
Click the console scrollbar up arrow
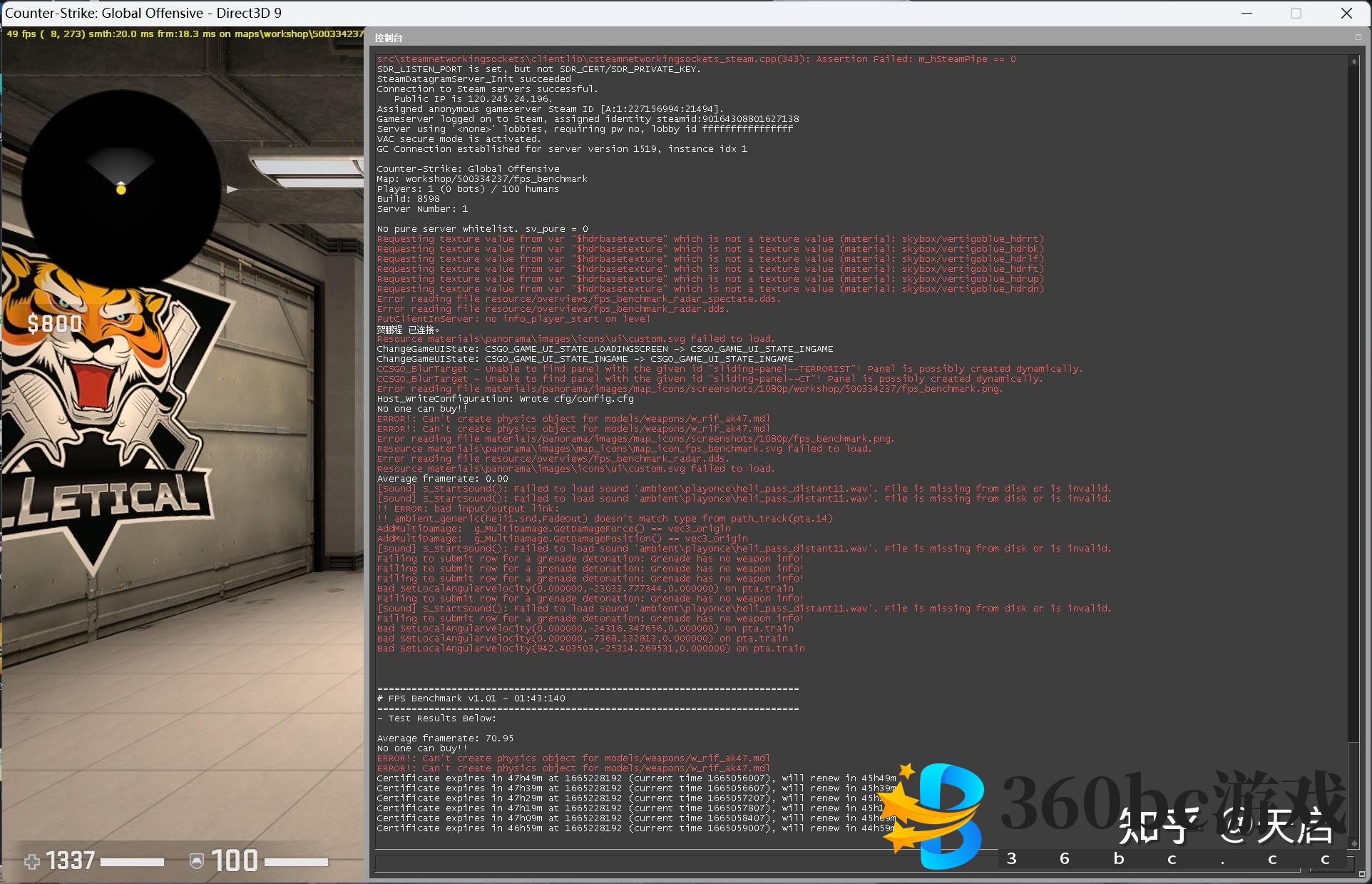pyautogui.click(x=1353, y=62)
